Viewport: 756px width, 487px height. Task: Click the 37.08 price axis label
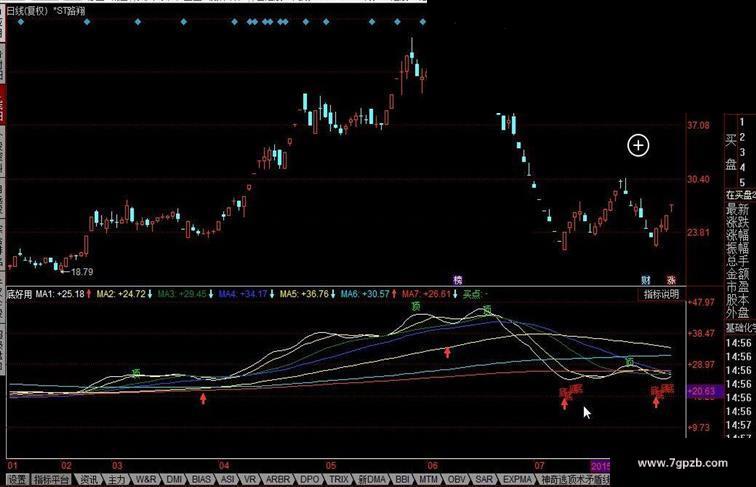click(x=698, y=125)
